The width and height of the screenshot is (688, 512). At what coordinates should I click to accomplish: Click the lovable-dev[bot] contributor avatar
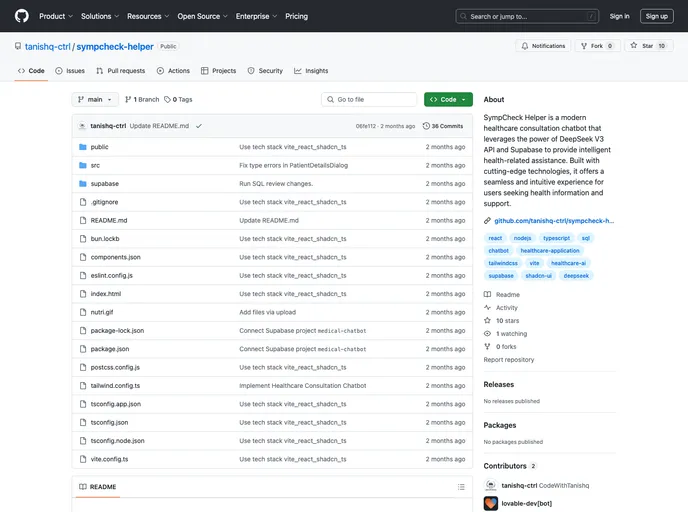click(x=491, y=504)
